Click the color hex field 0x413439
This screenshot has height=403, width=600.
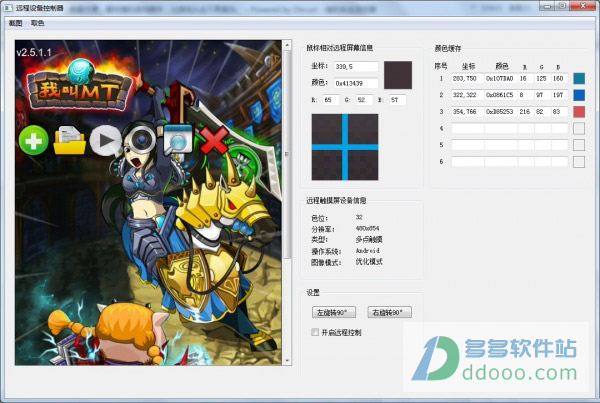356,83
